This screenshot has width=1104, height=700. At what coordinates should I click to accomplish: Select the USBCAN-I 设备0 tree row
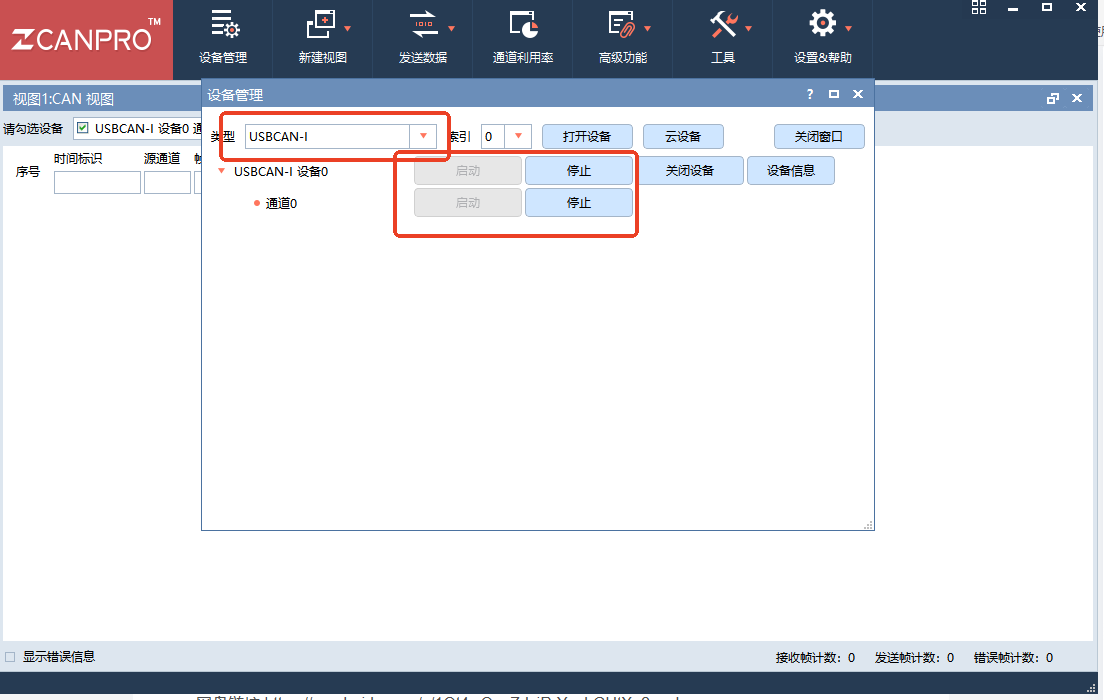[281, 171]
